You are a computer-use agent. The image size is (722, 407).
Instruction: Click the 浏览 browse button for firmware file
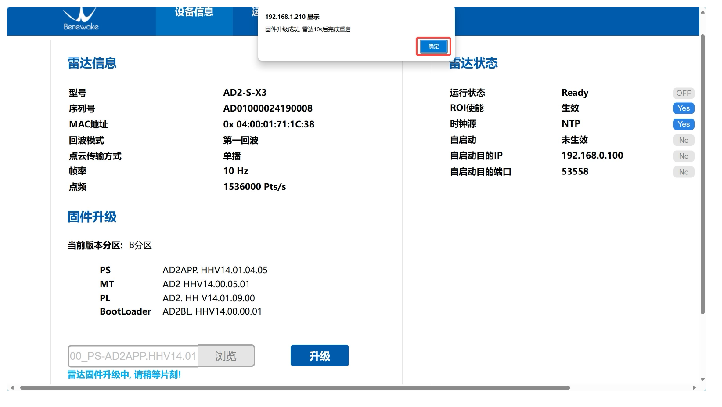(226, 356)
